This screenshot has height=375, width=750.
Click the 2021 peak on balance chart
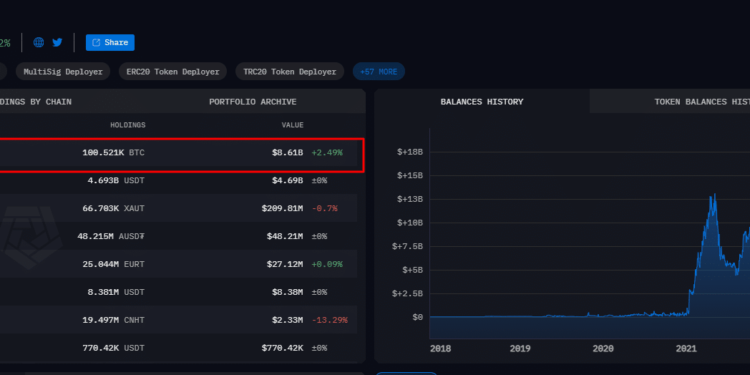(x=715, y=195)
